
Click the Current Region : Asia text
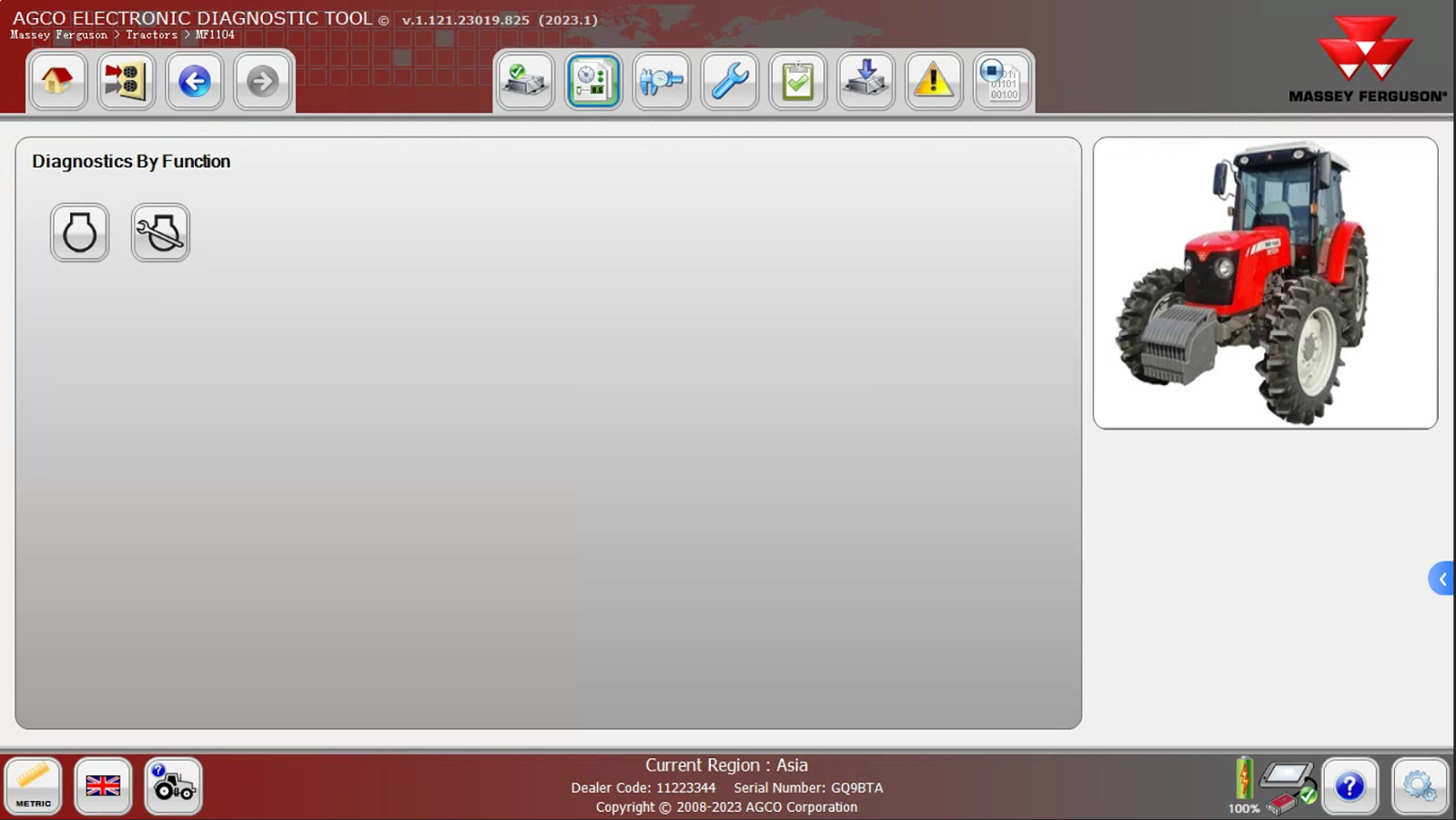(726, 765)
